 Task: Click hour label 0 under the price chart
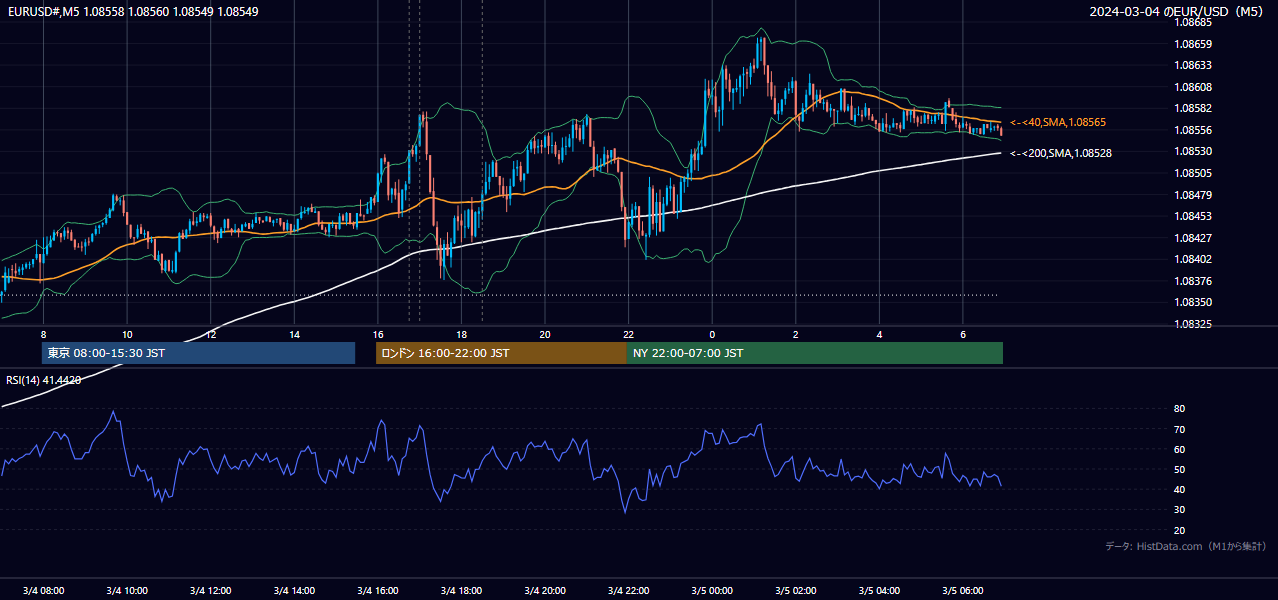(712, 334)
